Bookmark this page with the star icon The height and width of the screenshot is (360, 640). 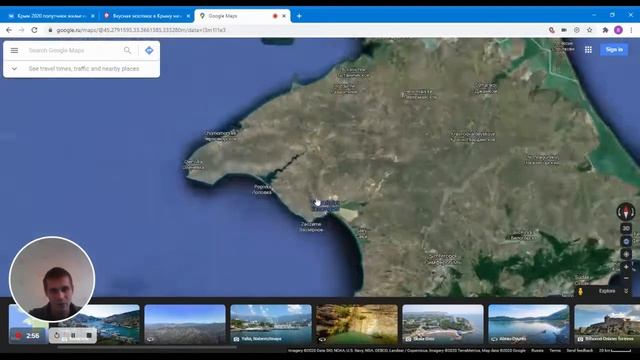click(x=589, y=30)
